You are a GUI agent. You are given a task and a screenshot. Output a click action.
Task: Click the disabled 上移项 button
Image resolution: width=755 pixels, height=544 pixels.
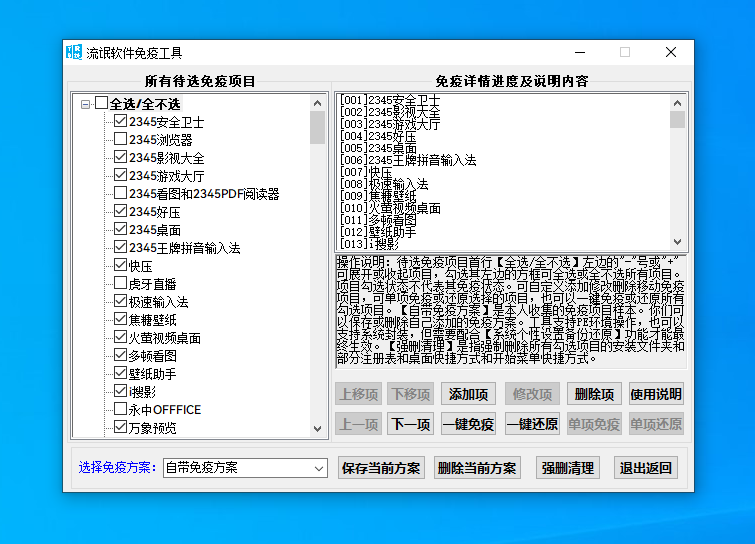click(359, 394)
